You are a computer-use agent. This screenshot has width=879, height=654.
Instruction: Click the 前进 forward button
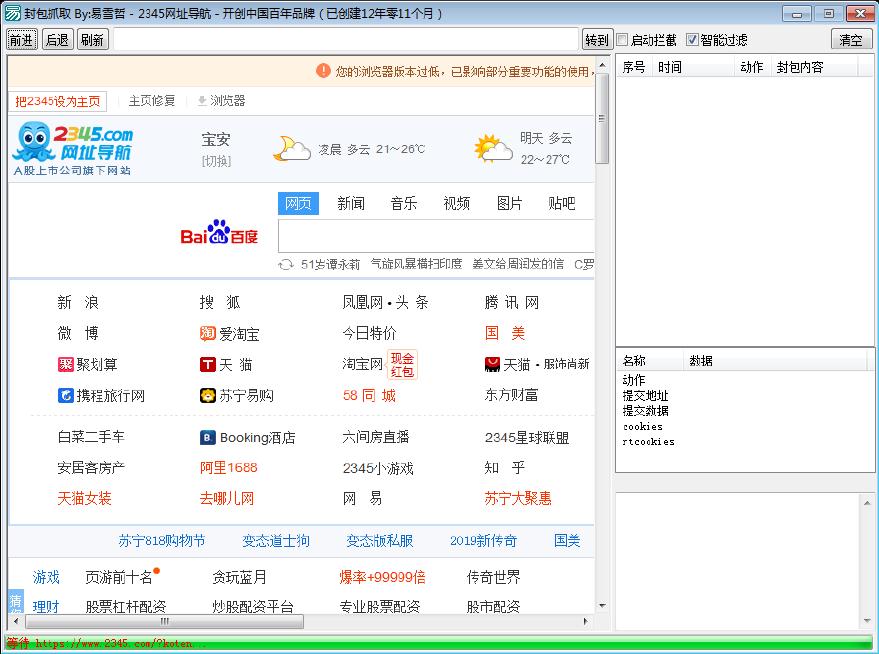(22, 40)
